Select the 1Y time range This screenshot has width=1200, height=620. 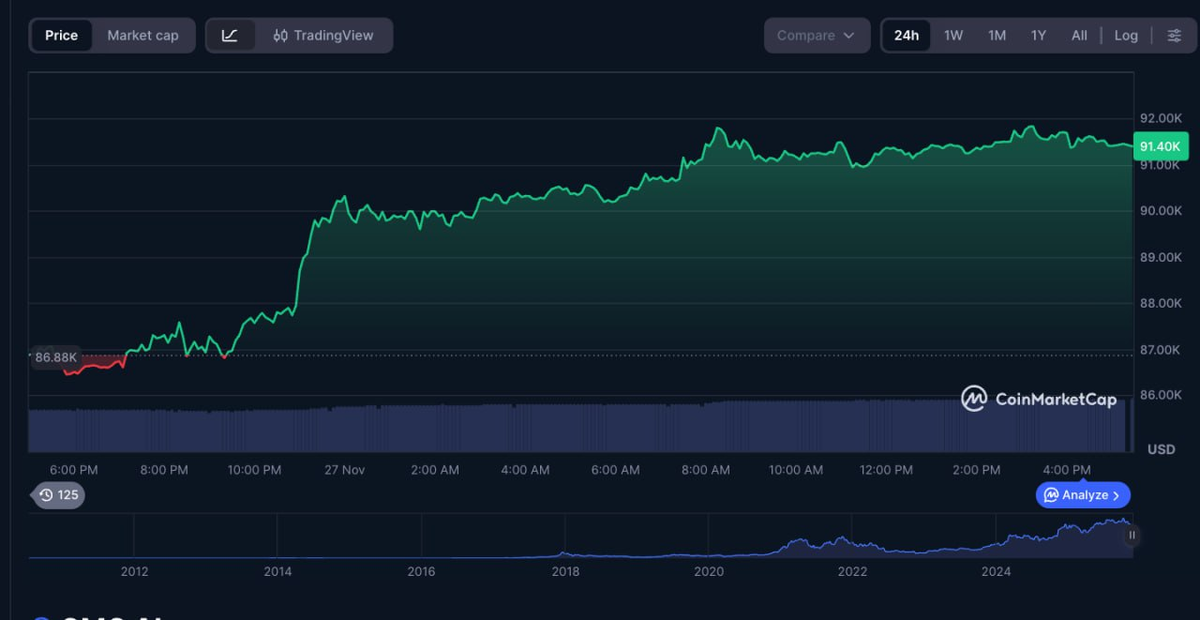(x=1039, y=35)
